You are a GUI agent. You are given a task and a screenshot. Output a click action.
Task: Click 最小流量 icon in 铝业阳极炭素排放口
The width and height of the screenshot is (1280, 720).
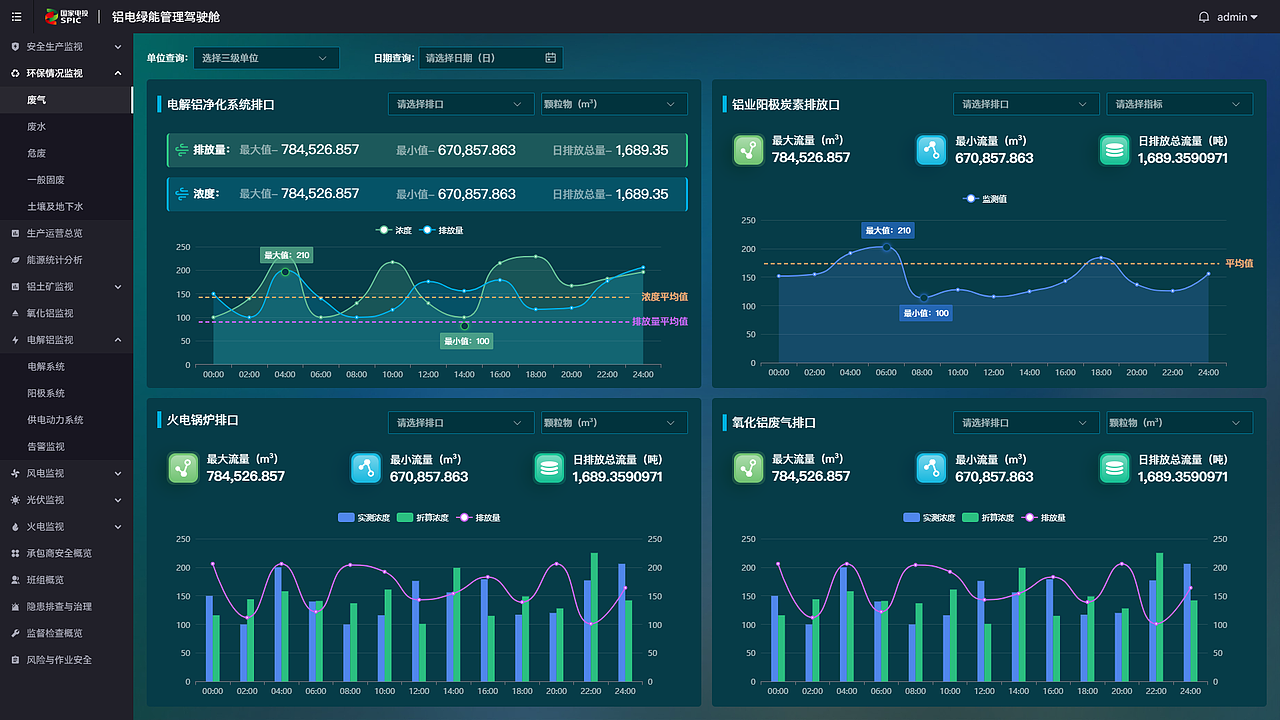(931, 150)
